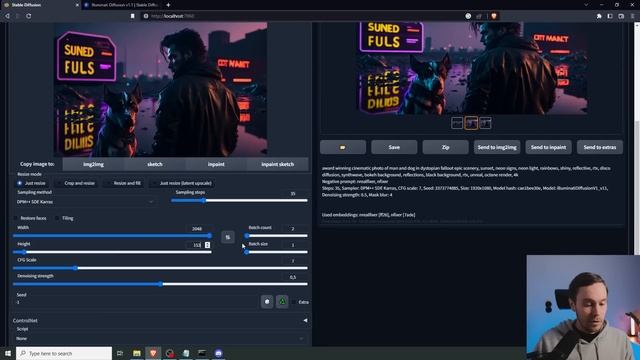Open the Script dropdown showing None
The height and width of the screenshot is (360, 640).
160,338
